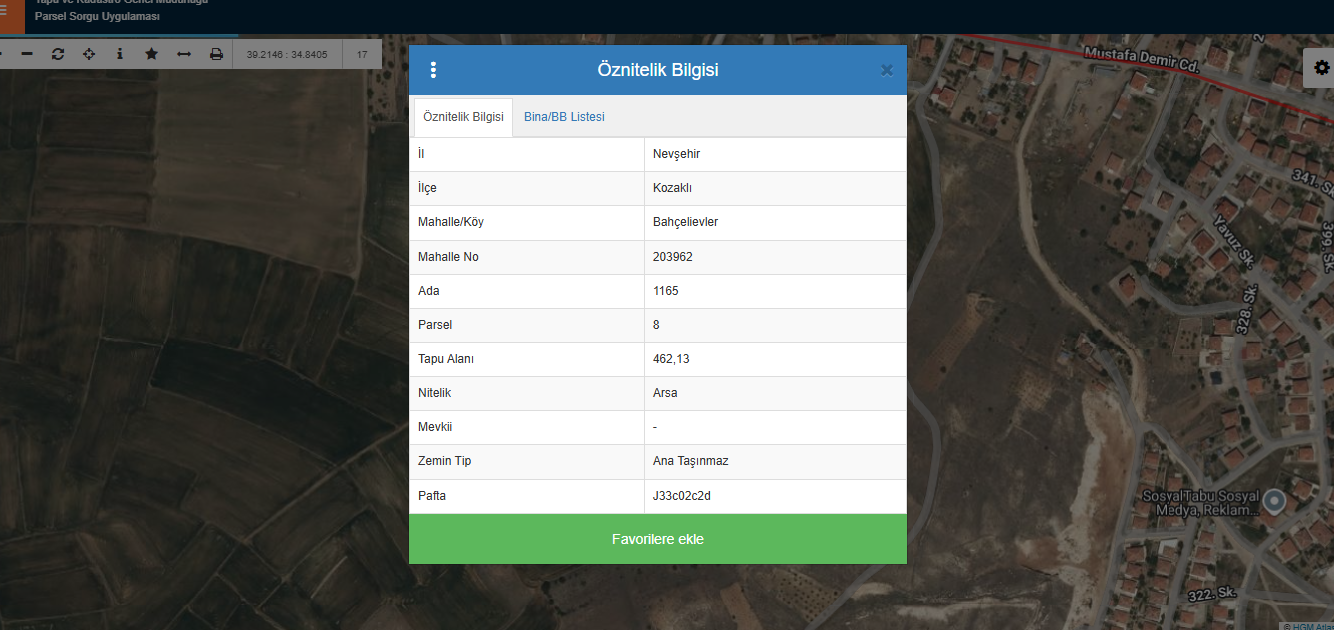Click the İl row label
The image size is (1334, 630).
[421, 155]
